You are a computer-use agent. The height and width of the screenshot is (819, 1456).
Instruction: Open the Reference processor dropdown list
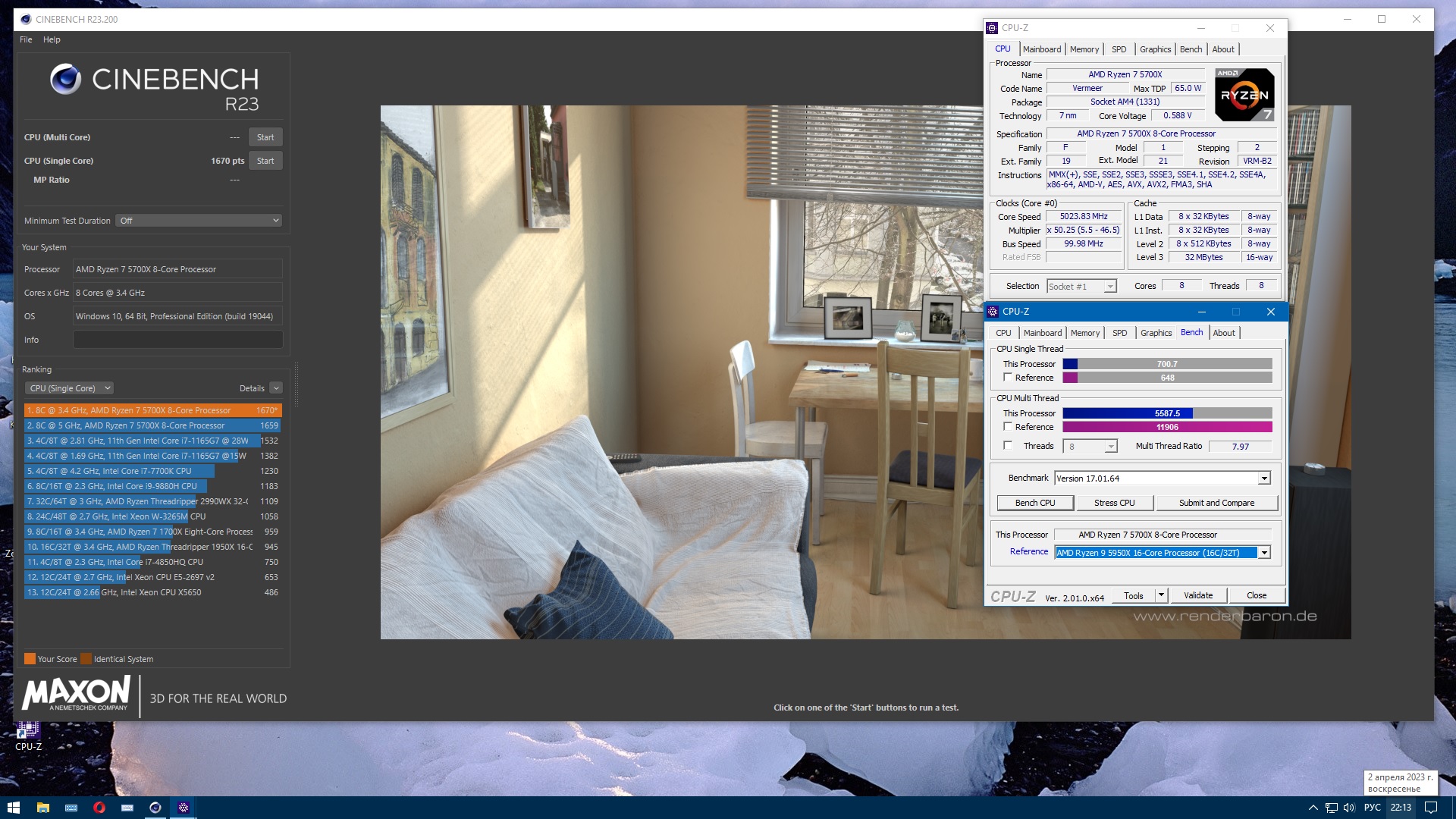point(1264,553)
